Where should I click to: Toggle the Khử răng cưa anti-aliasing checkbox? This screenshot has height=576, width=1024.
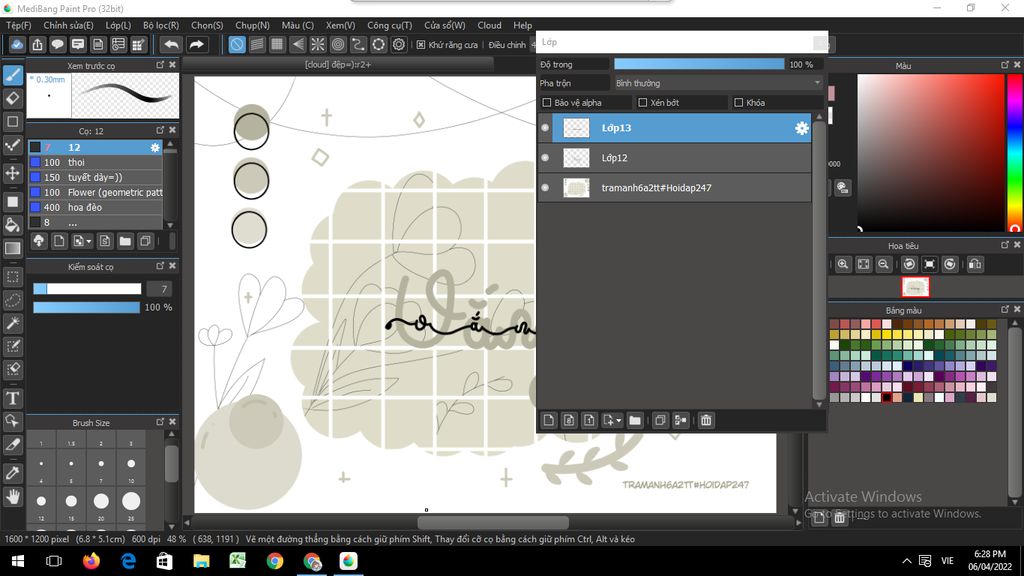421,44
